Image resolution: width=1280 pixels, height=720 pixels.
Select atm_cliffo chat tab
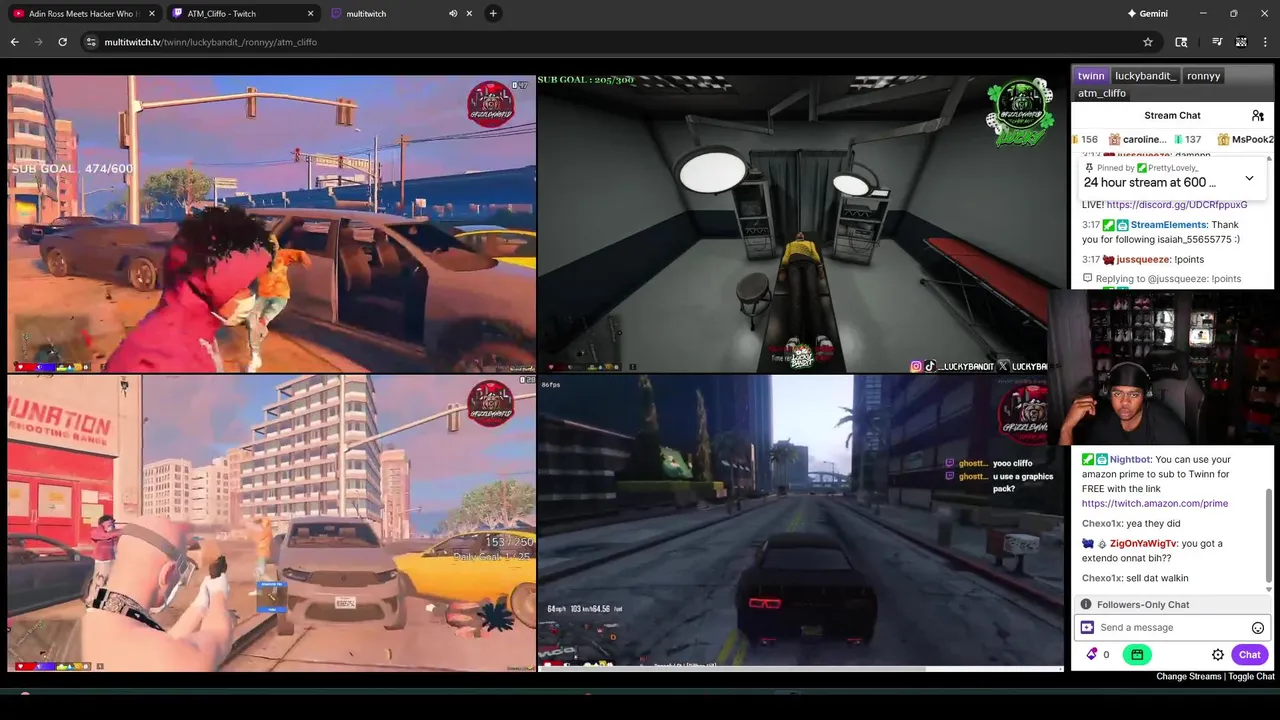(x=1102, y=93)
